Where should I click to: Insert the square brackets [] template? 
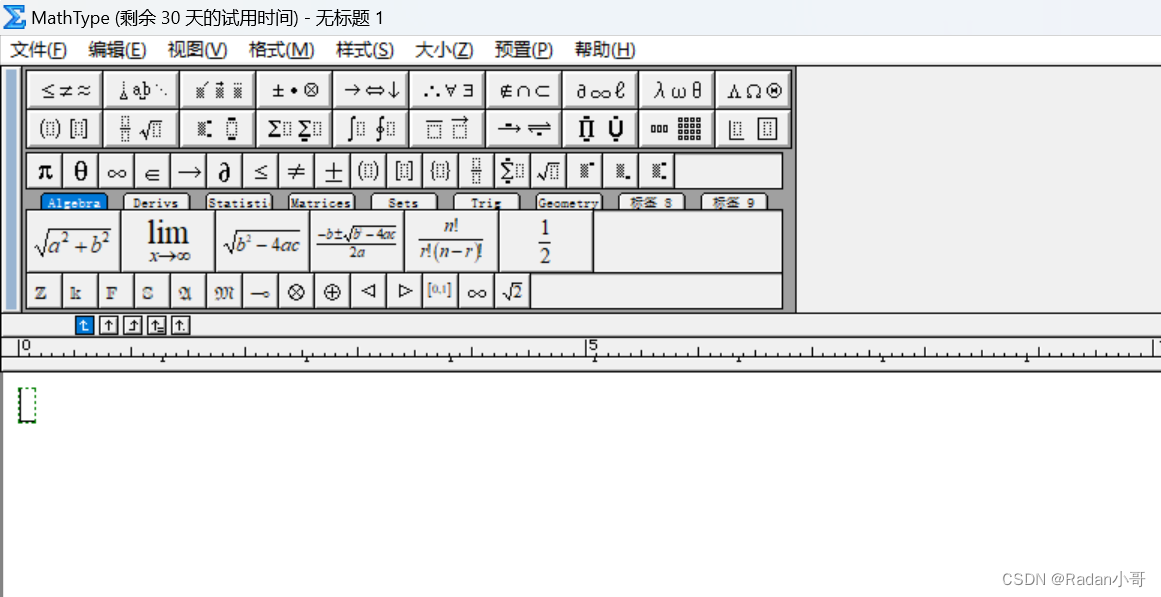pyautogui.click(x=405, y=172)
